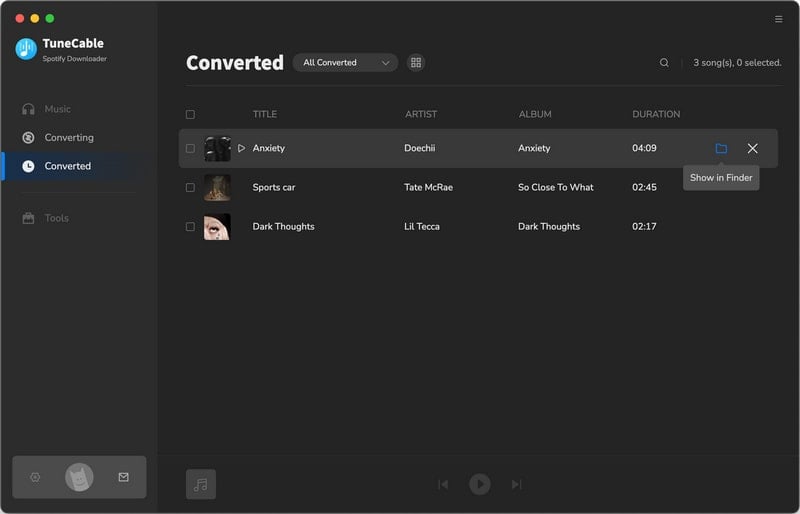Viewport: 800px width, 514px height.
Task: Click artist name Tate McRae
Action: (428, 187)
